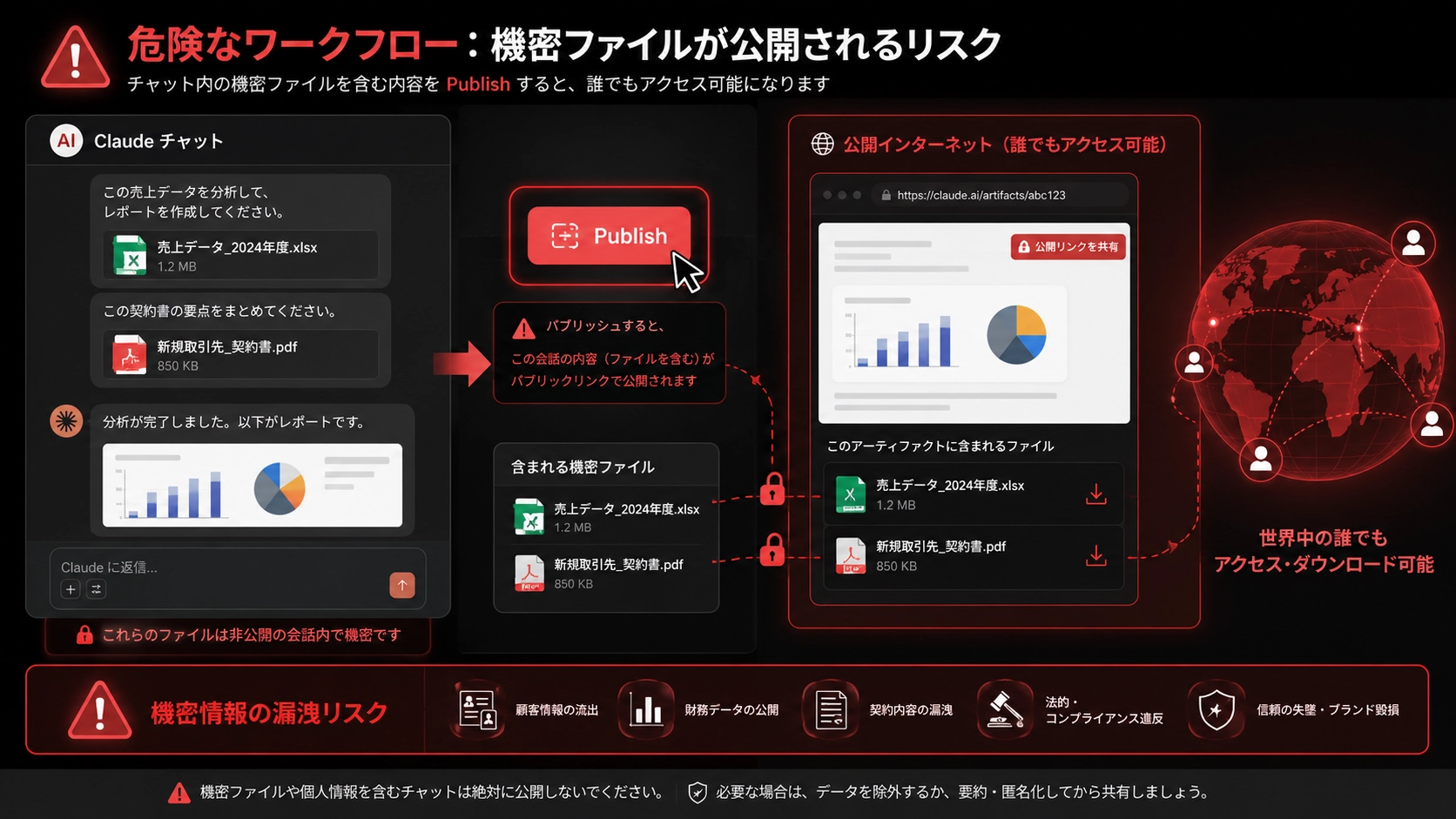
Task: Click the red Publish button
Action: pos(609,236)
